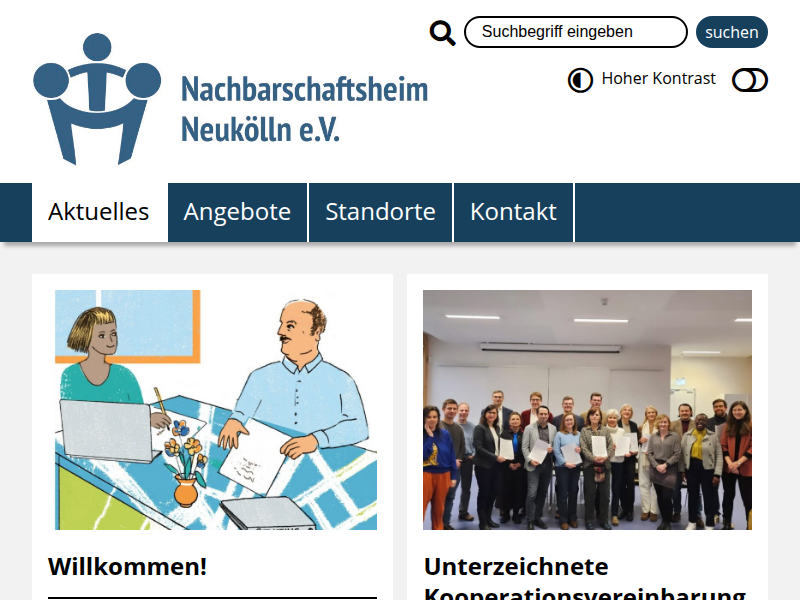Viewport: 800px width, 600px height.
Task: Focus the Suchbegriff eingeben search field
Action: [x=576, y=32]
